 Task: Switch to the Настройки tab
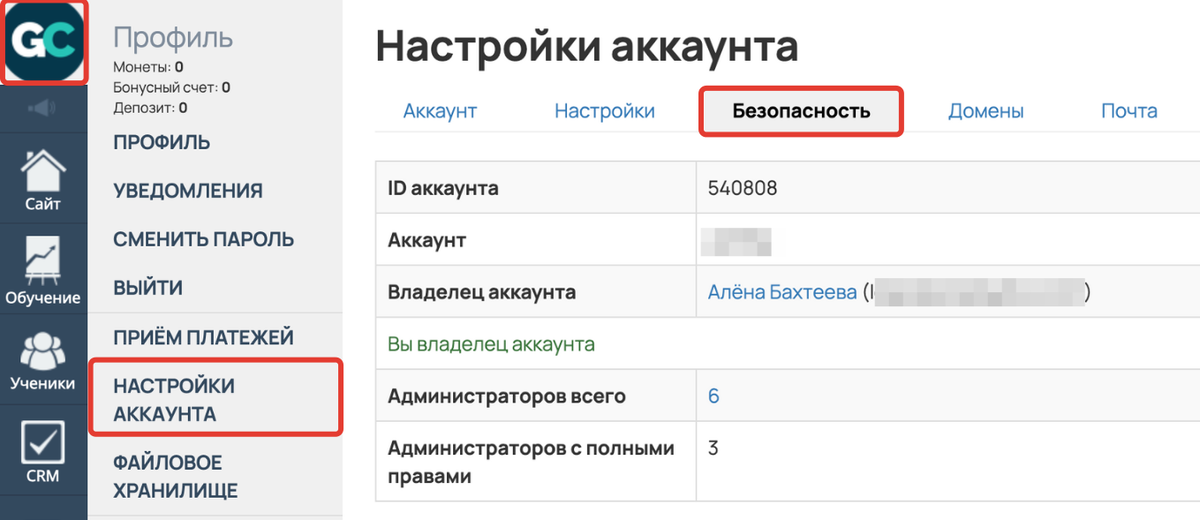[x=604, y=111]
